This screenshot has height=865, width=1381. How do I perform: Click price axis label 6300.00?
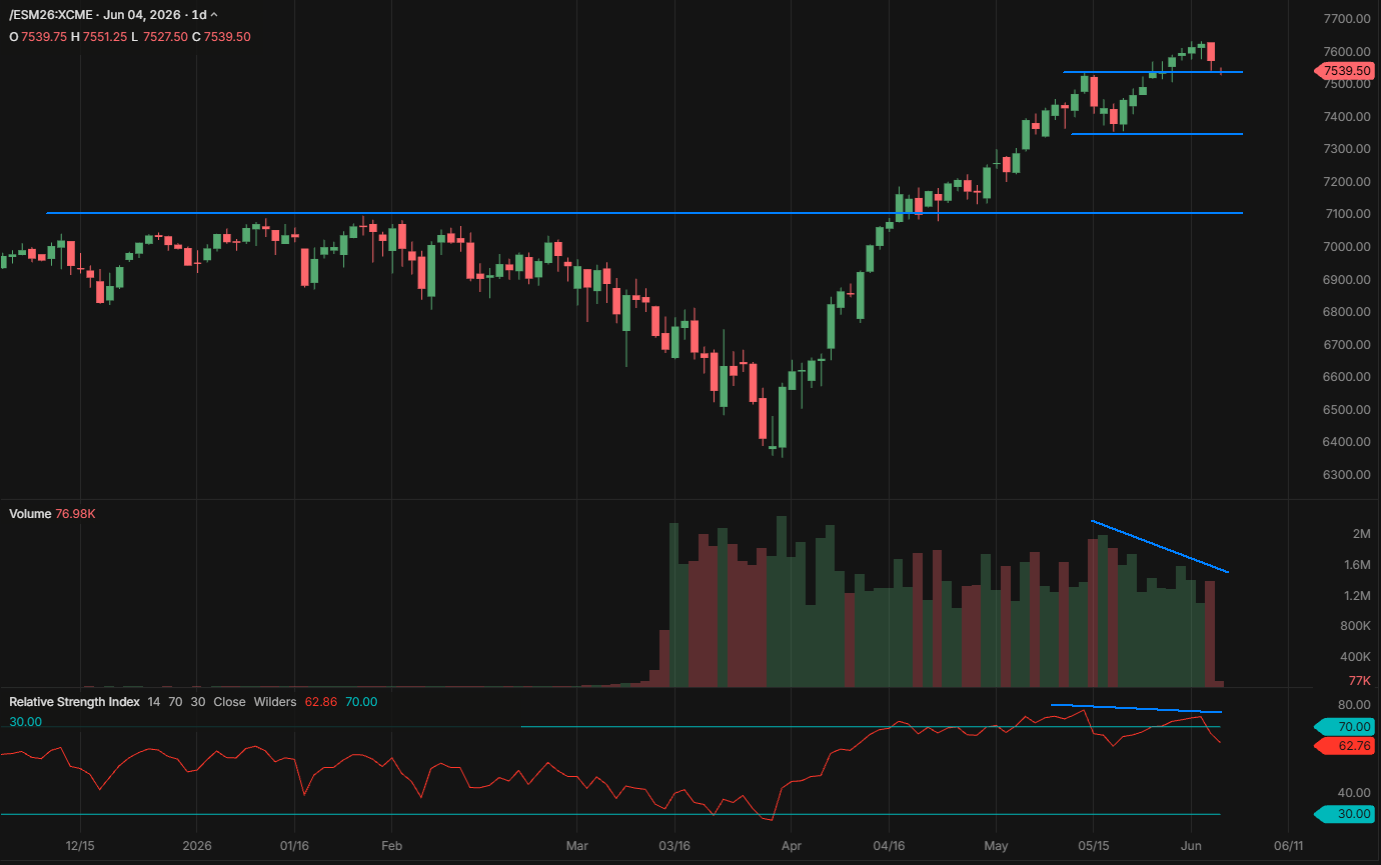coord(1346,475)
